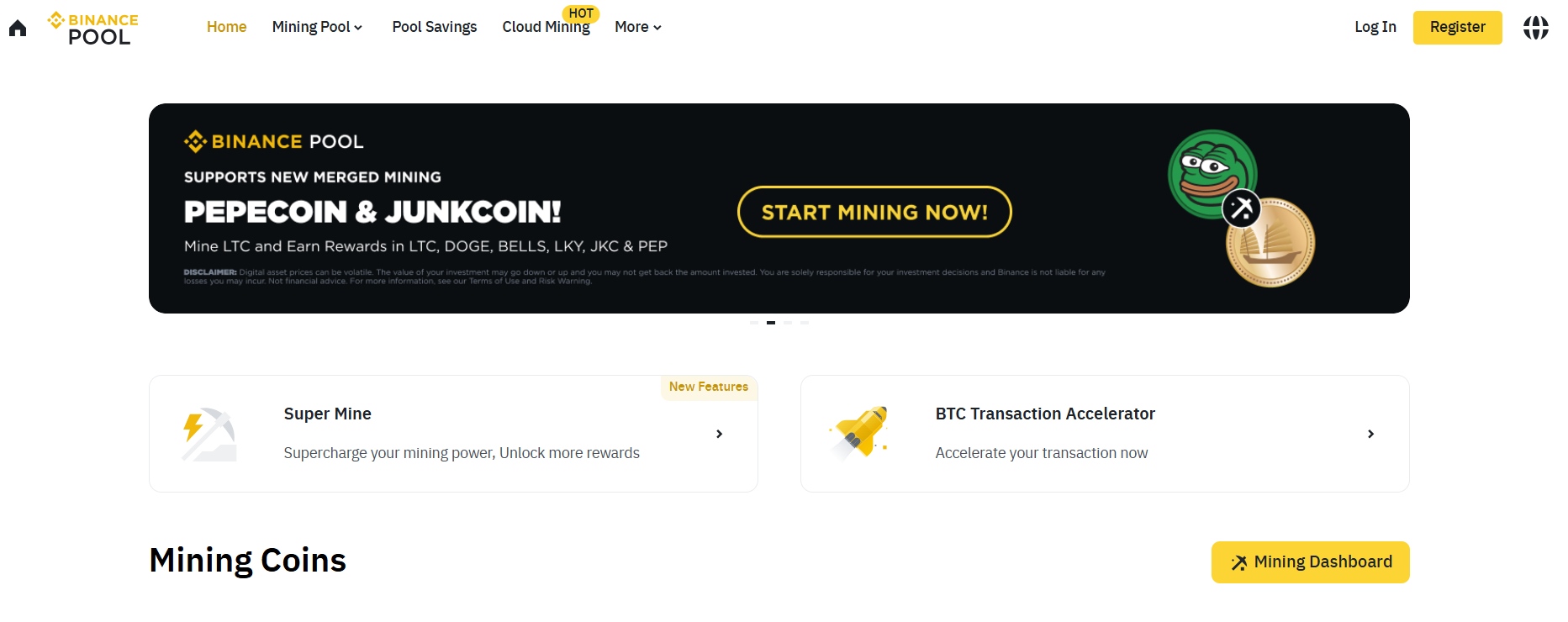
Task: Click the Super Mine pickaxe icon
Action: point(209,435)
